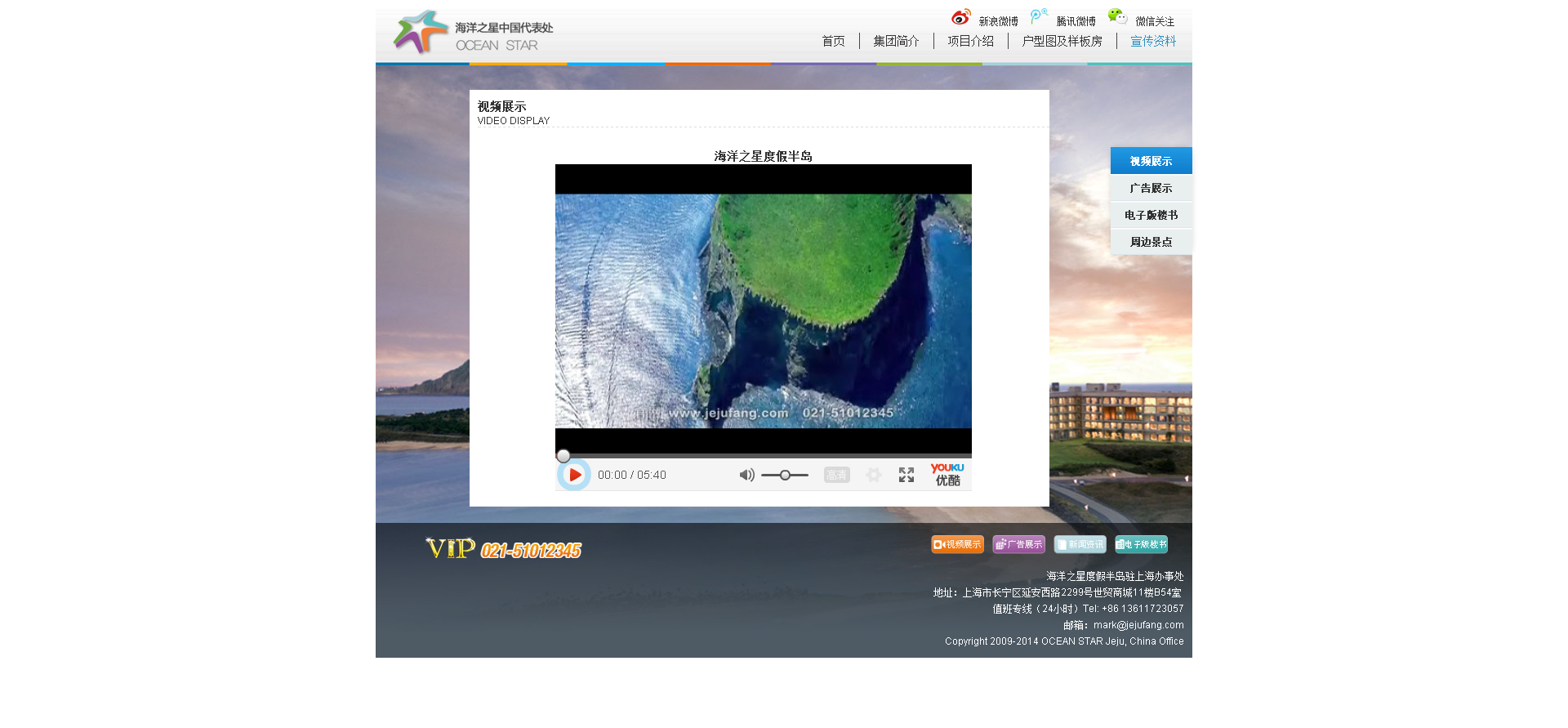Viewport: 1568px width, 728px height.
Task: Open the video player settings gear
Action: pyautogui.click(x=873, y=476)
